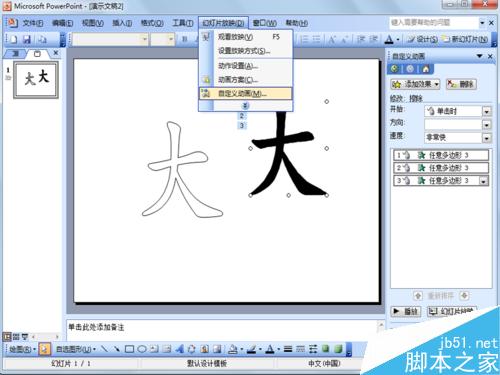Switch to Normal view icon
Screen dimensions: 500x375
[x=7, y=337]
